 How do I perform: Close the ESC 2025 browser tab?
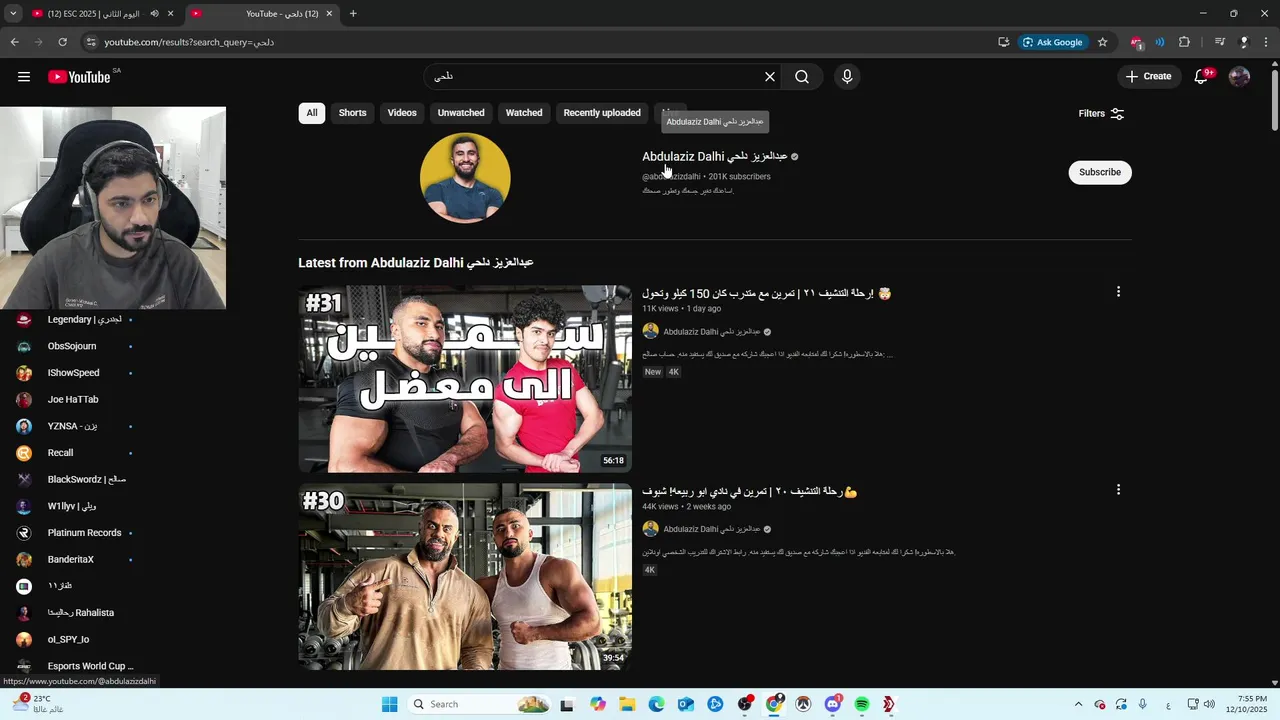point(171,14)
